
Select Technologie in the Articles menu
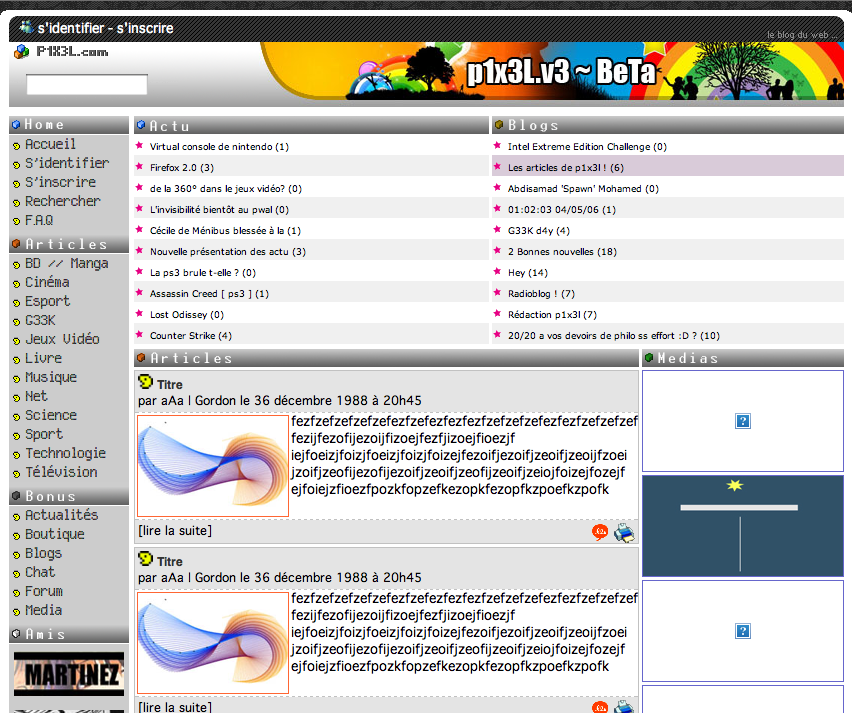pyautogui.click(x=65, y=453)
